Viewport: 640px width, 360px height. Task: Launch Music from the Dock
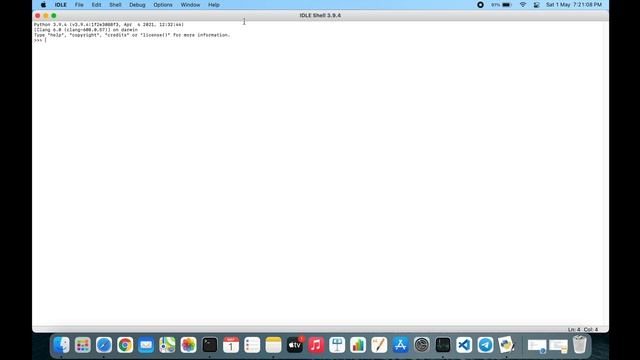pyautogui.click(x=316, y=345)
